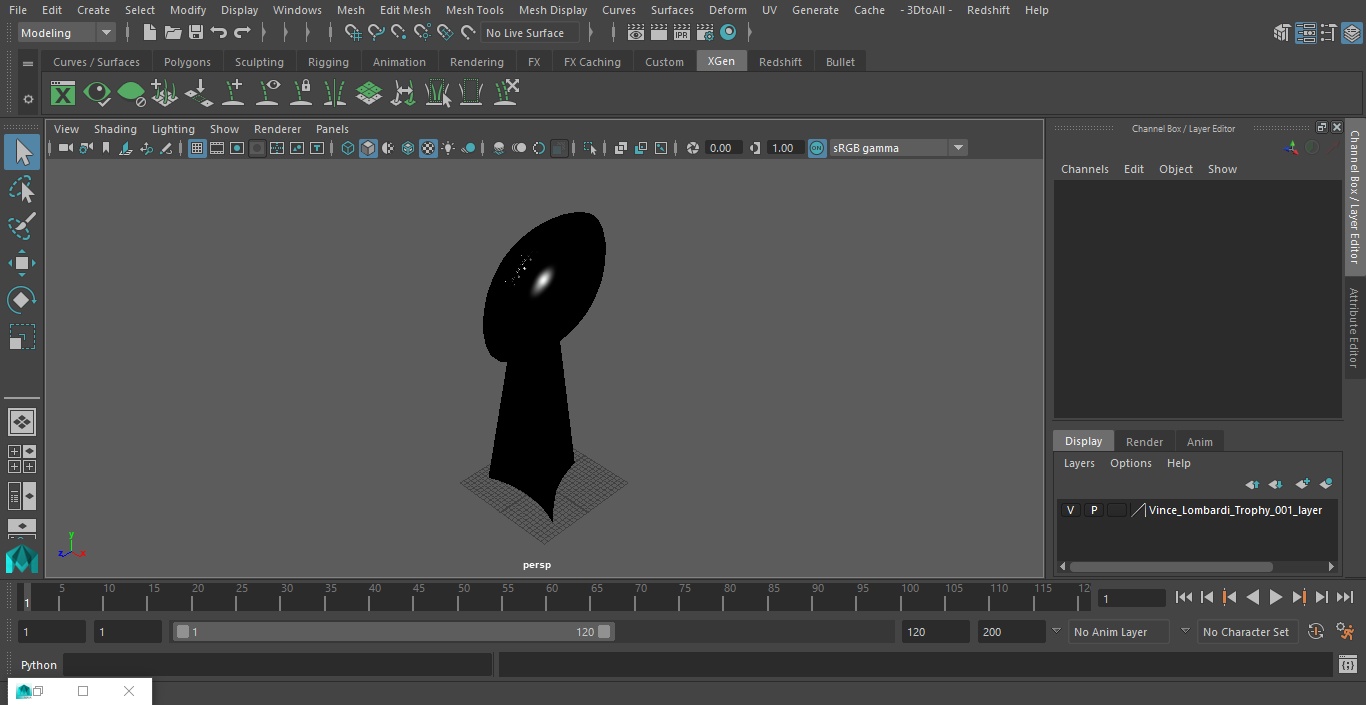Open the Redshift menu
Image resolution: width=1366 pixels, height=705 pixels.
tap(988, 10)
